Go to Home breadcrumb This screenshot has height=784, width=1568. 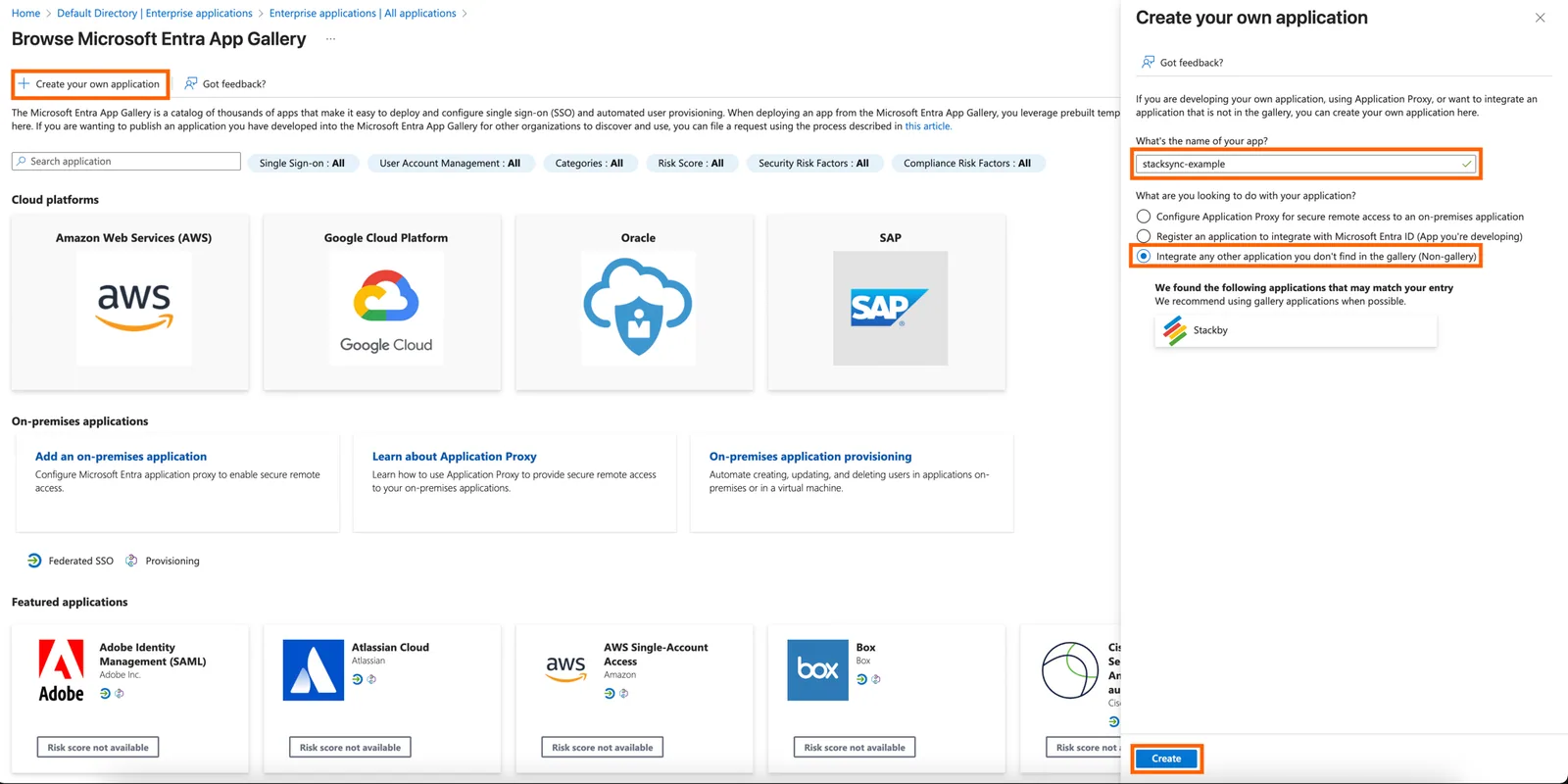pyautogui.click(x=25, y=13)
